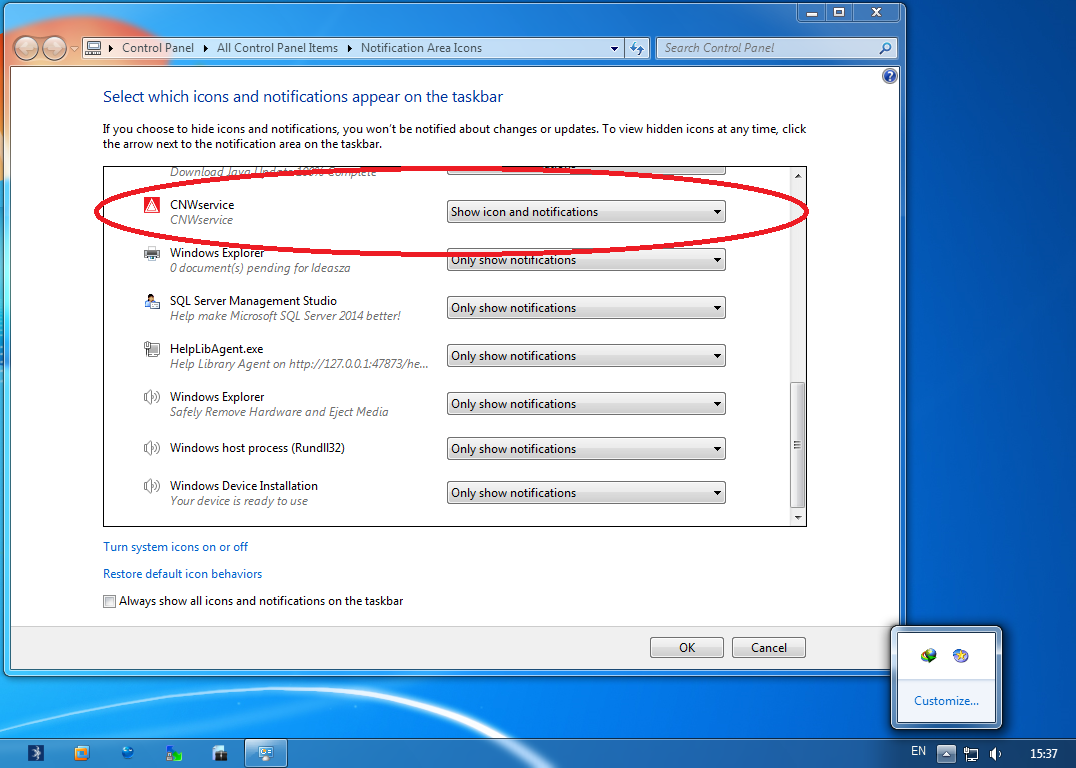Expand arrow after All Control Panel Items
The image size is (1076, 768).
349,48
